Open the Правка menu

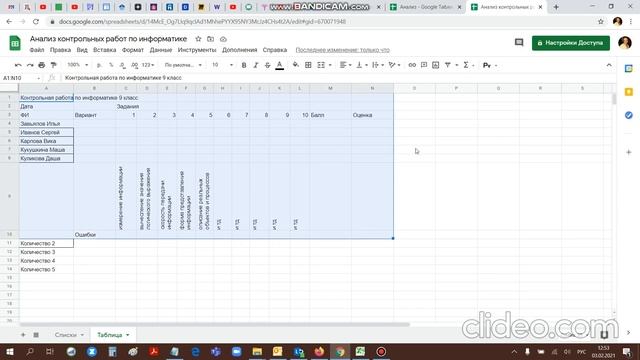point(60,50)
